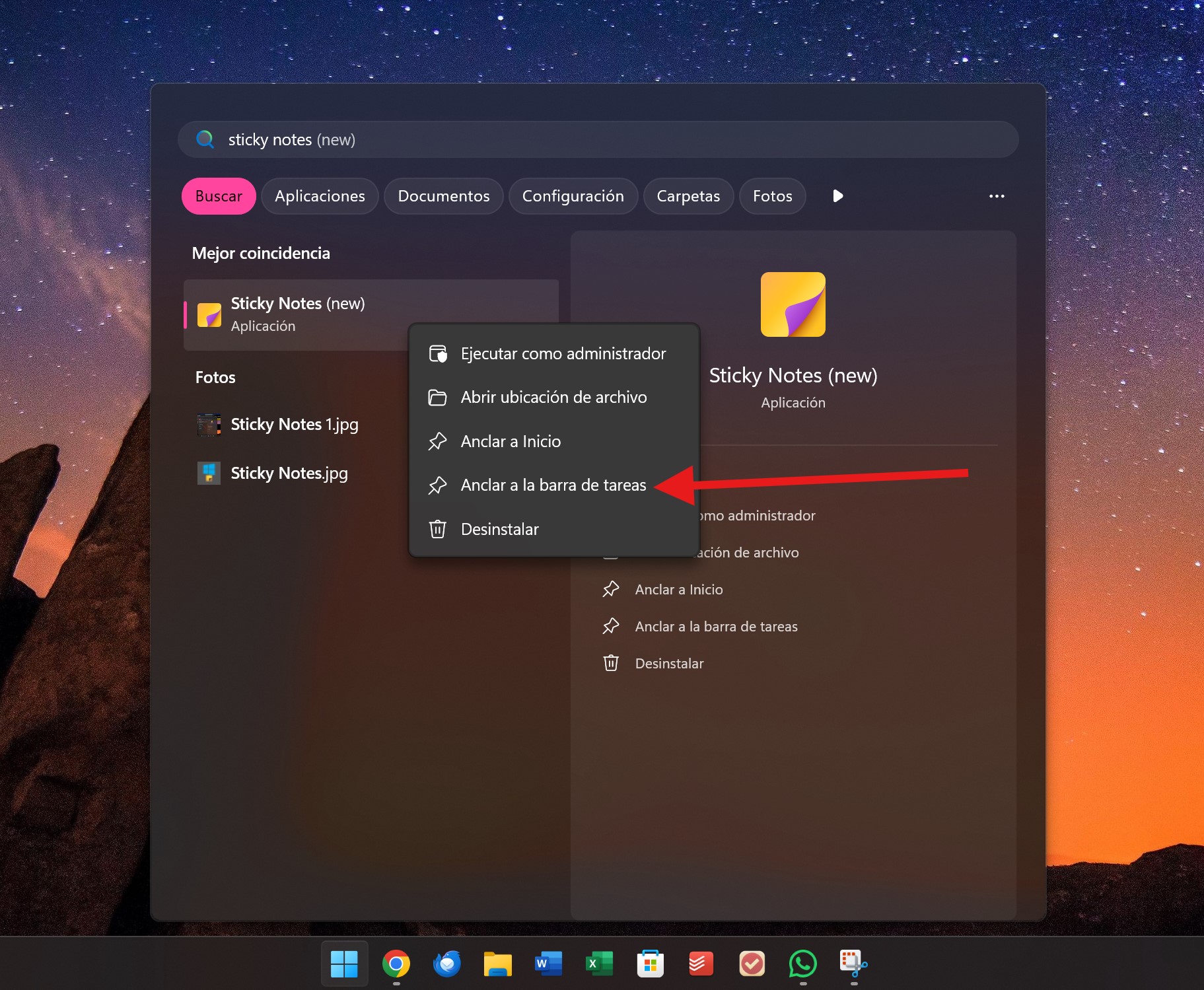Image resolution: width=1204 pixels, height=990 pixels.
Task: Open File Explorer from the taskbar
Action: point(498,964)
